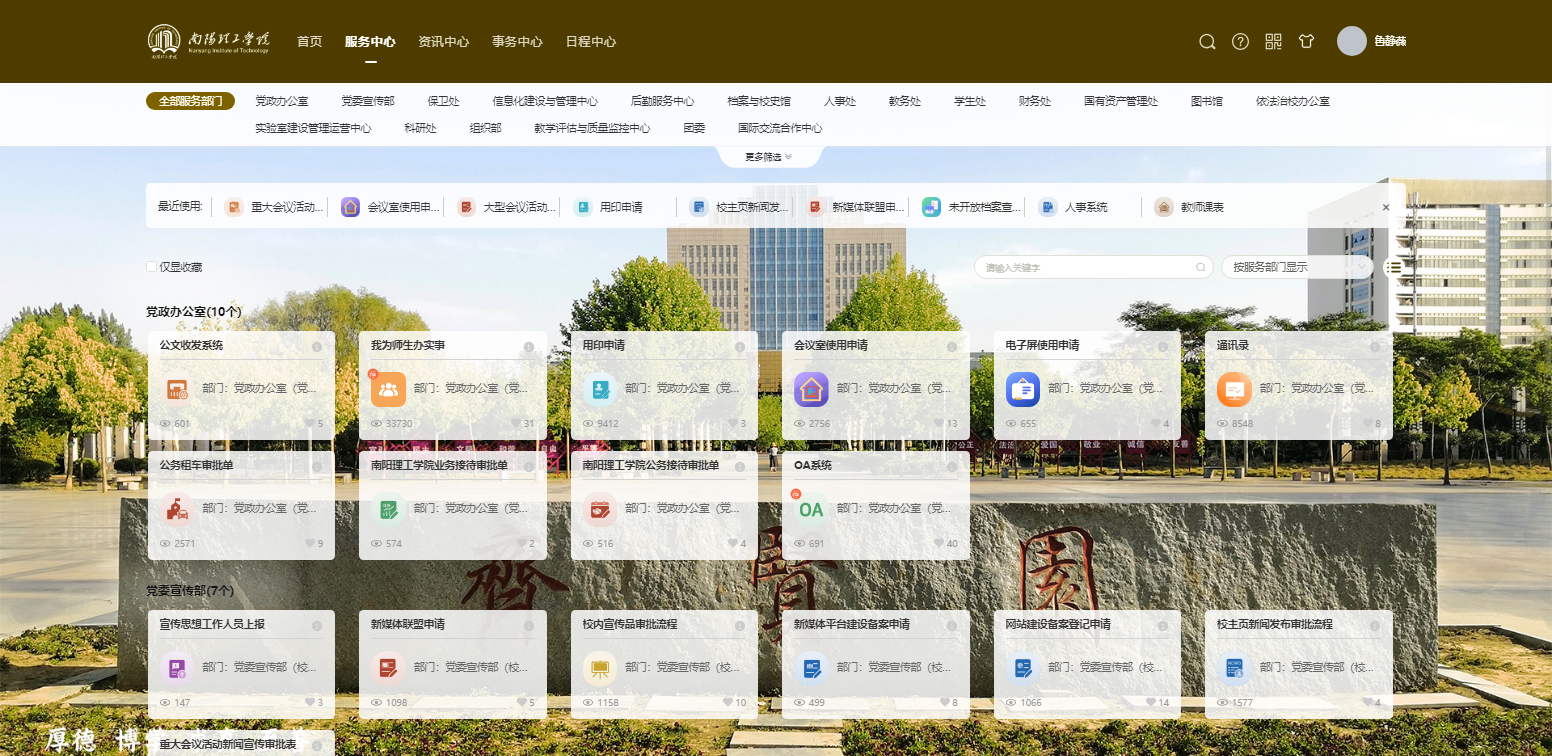Image resolution: width=1552 pixels, height=756 pixels.
Task: Click the search magnifier icon in header
Action: [1207, 42]
